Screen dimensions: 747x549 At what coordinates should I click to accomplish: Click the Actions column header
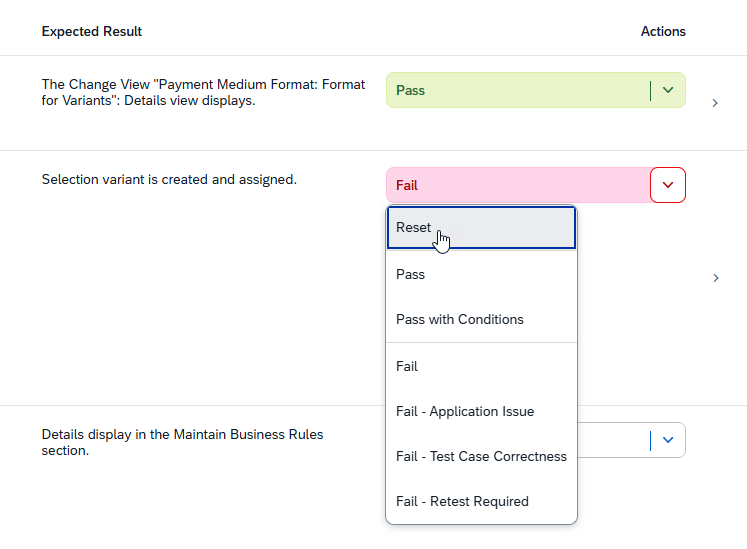[x=663, y=32]
